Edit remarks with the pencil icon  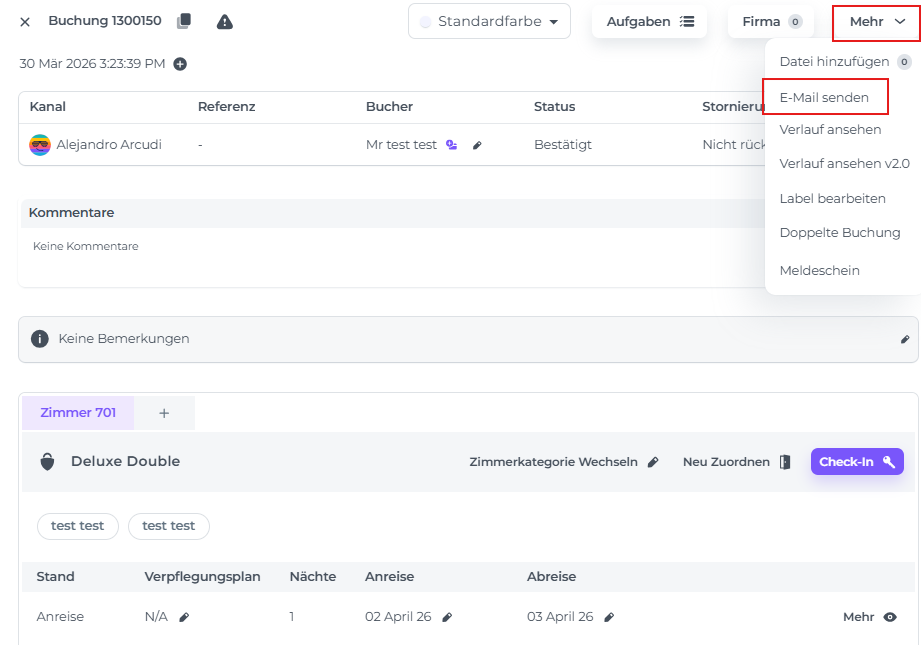coord(905,339)
